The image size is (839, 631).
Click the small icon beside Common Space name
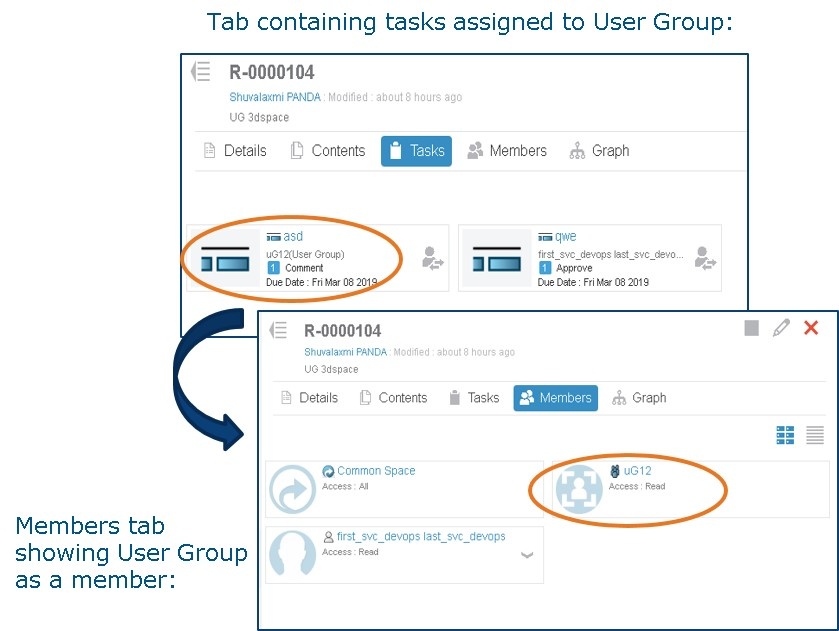point(328,471)
